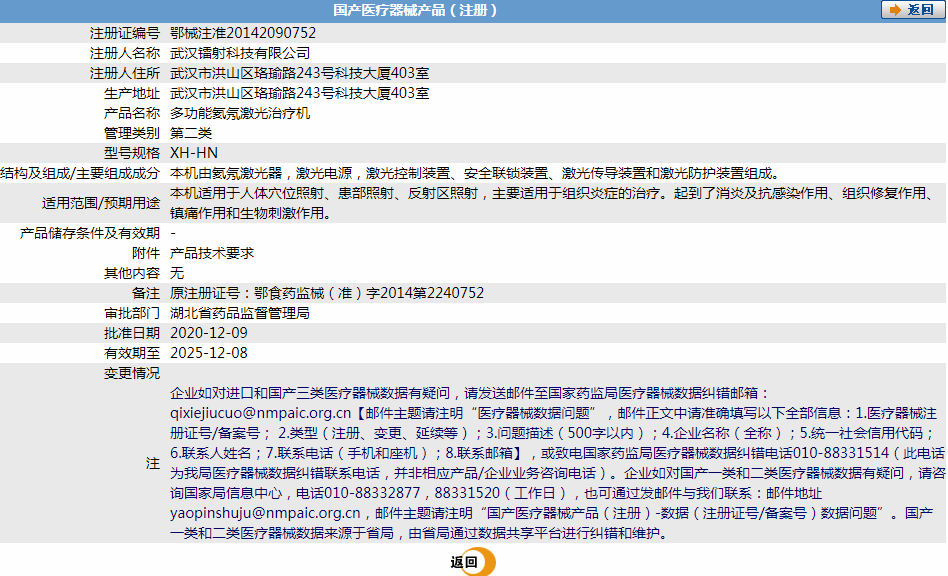948x576 pixels.
Task: Select the original registration number in 备注
Action: [327, 293]
